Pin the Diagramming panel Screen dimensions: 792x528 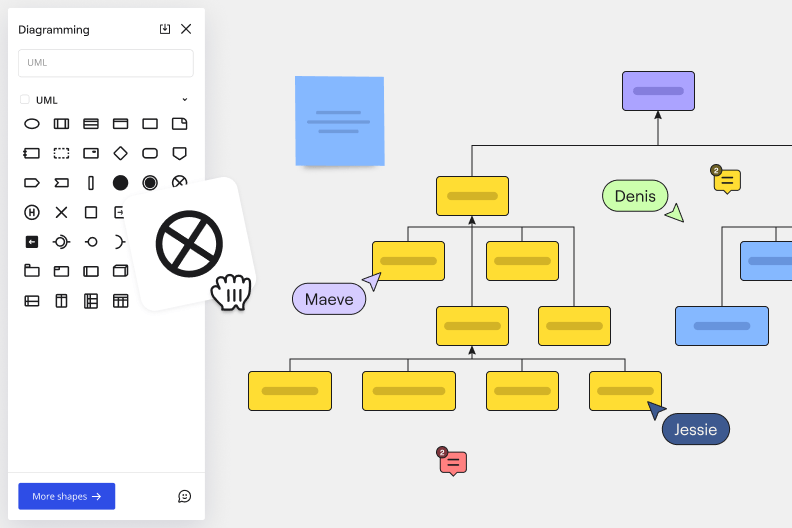(165, 29)
